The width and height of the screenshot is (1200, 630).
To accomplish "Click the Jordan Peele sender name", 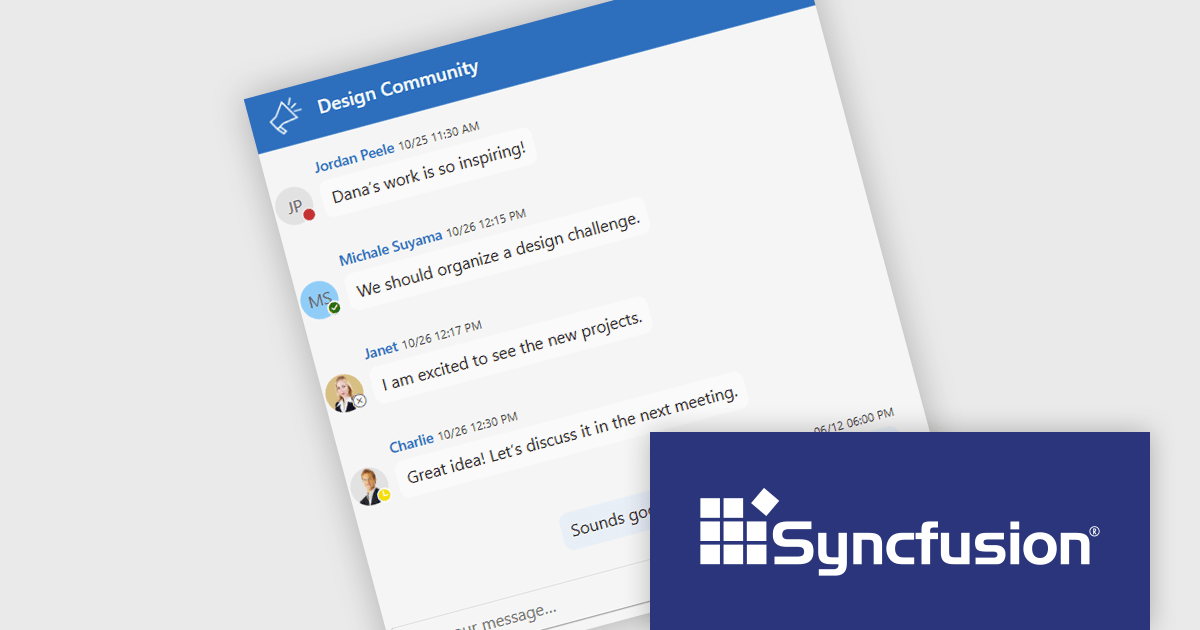I will tap(354, 156).
